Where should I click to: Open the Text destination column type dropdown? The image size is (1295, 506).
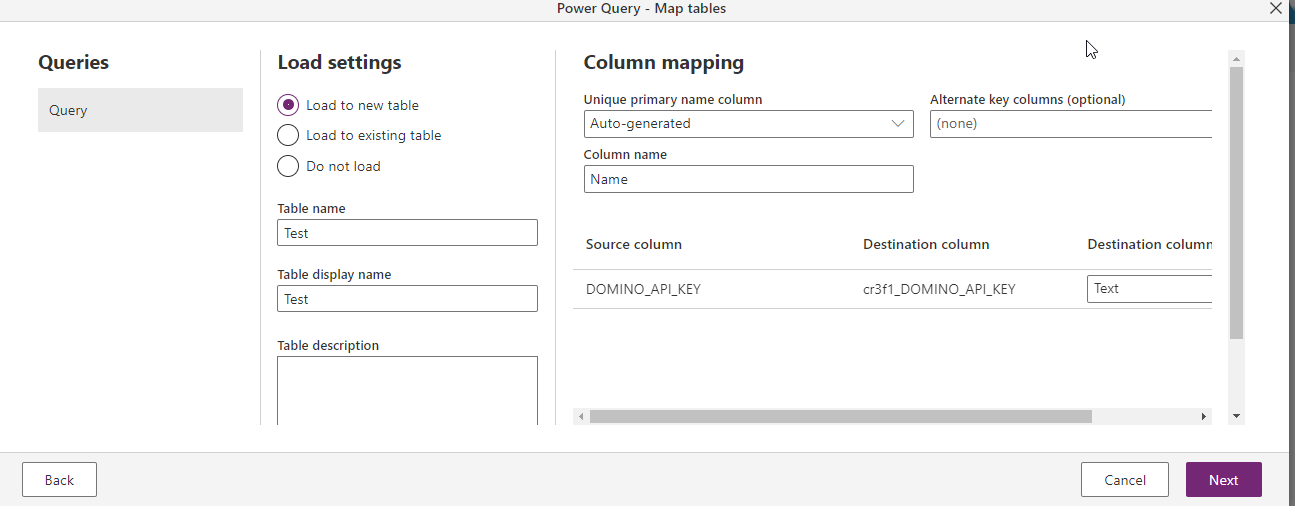(x=1149, y=289)
